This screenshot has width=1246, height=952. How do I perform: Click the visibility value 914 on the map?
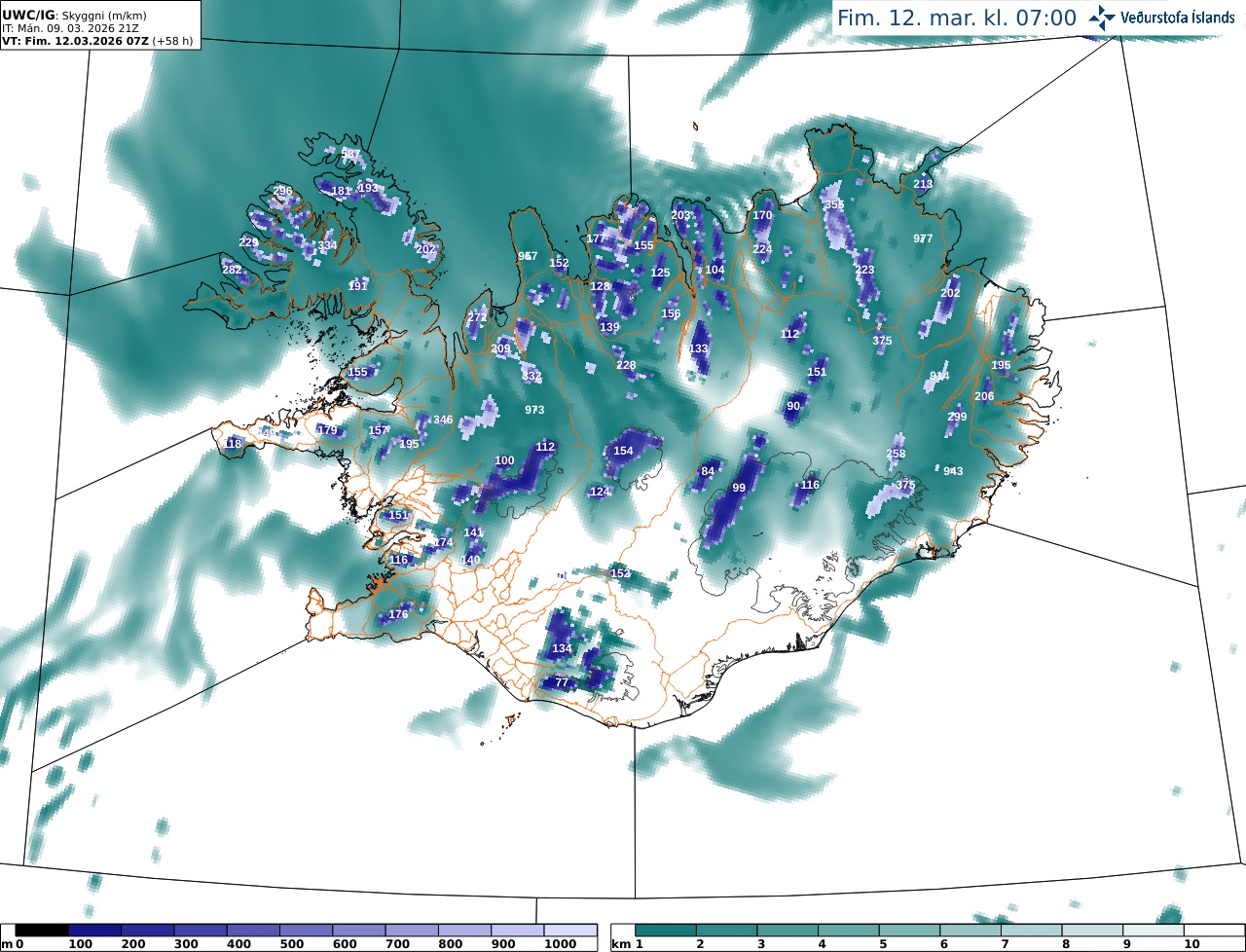coord(939,377)
